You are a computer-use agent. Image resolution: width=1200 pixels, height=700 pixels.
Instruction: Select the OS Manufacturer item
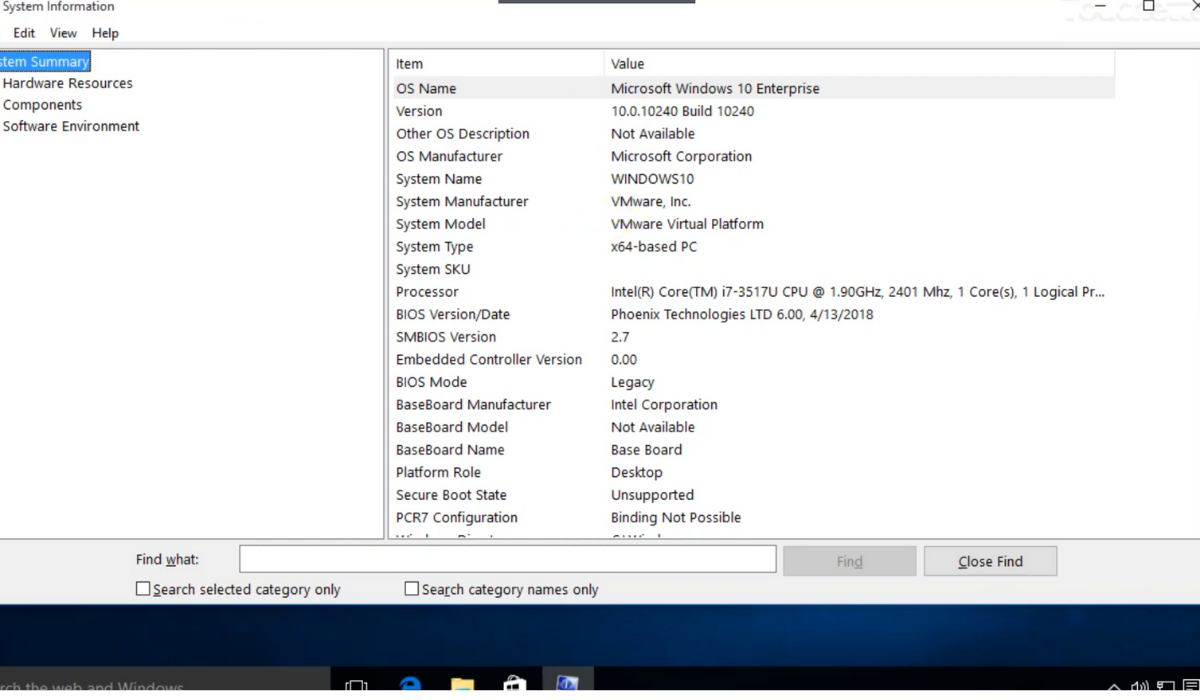point(449,156)
